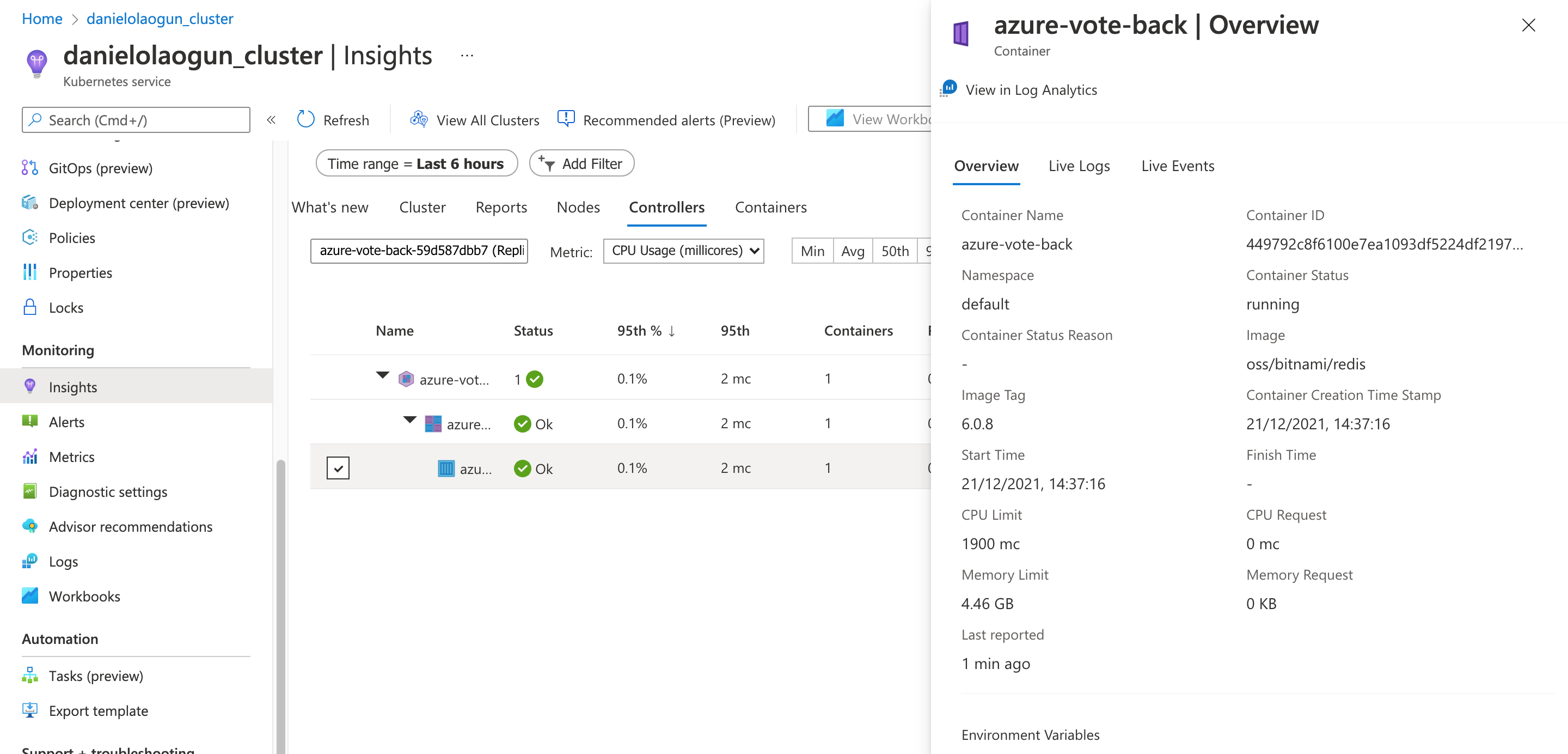
Task: Click the Insights lightbulb sidebar icon
Action: (29, 386)
